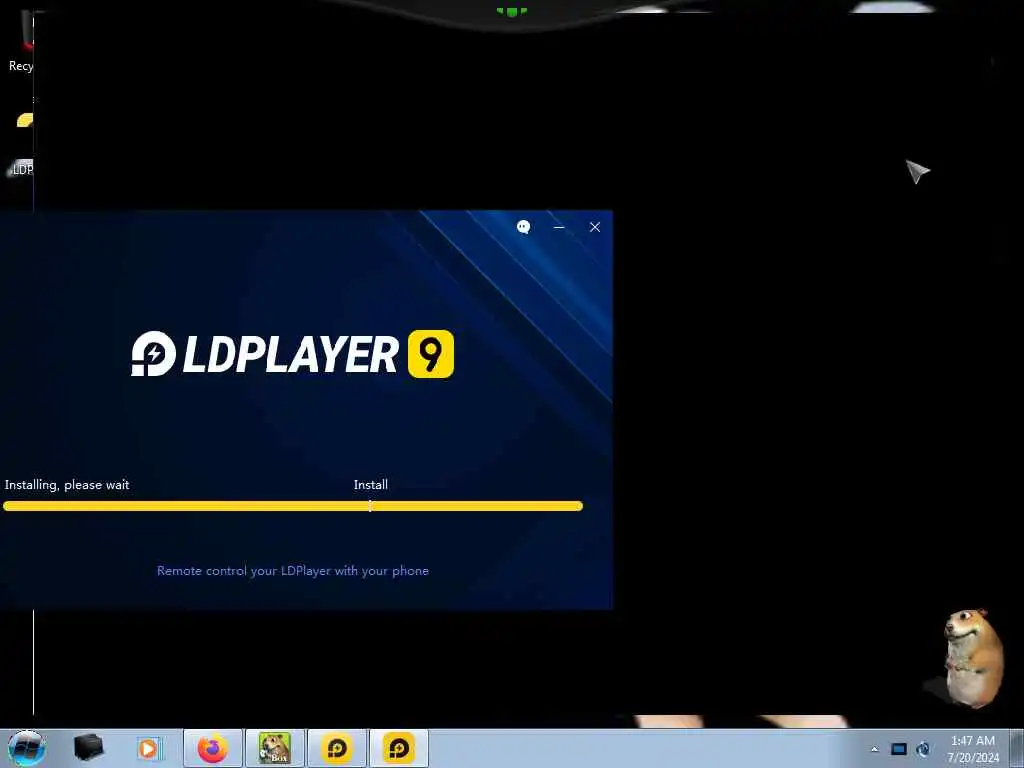This screenshot has width=1024, height=768.
Task: Open the clock showing 1:47 AM
Action: click(x=973, y=748)
